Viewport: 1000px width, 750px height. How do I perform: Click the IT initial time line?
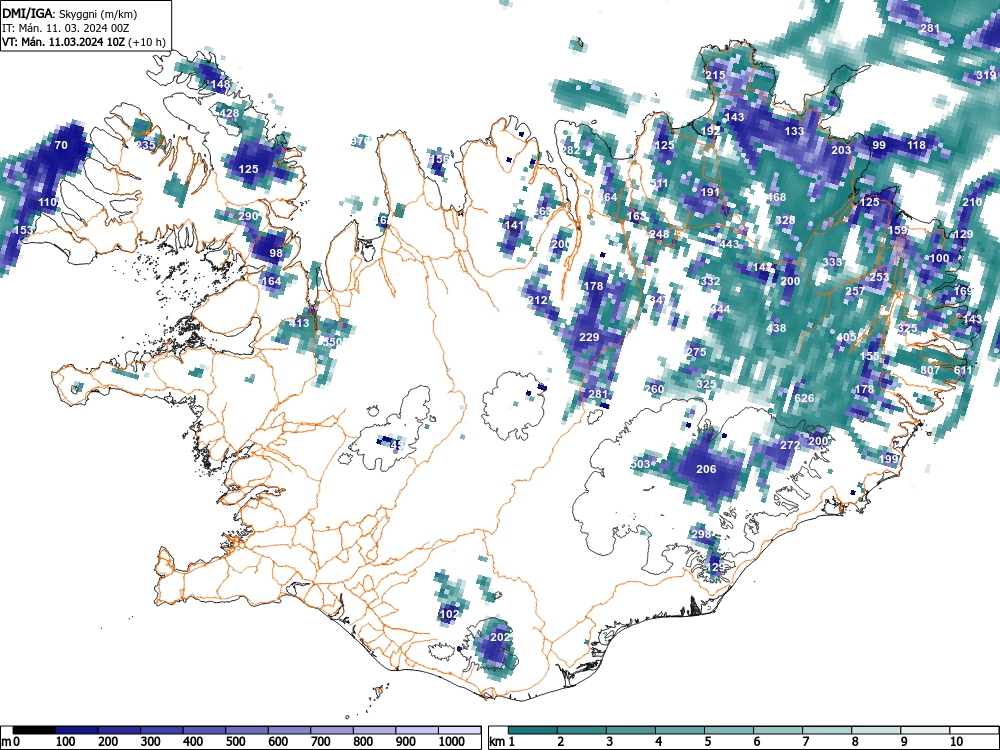[66, 28]
